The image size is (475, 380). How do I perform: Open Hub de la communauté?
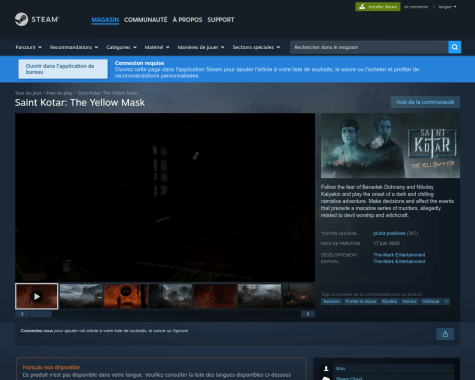[425, 102]
